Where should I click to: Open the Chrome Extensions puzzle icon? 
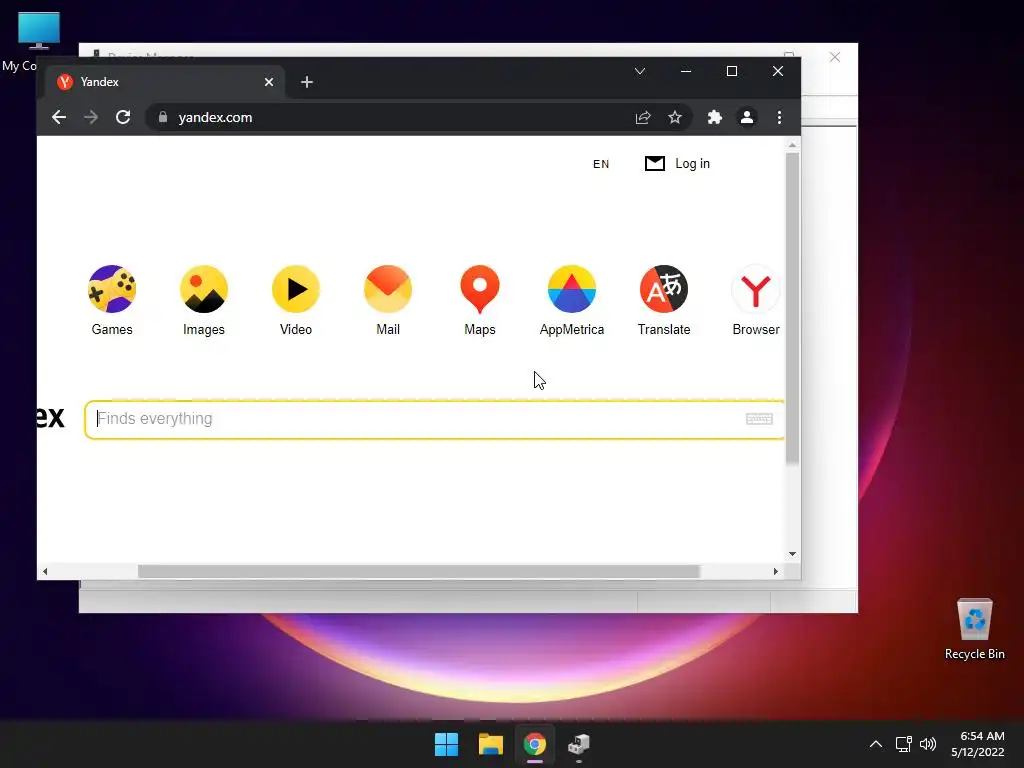coord(714,118)
